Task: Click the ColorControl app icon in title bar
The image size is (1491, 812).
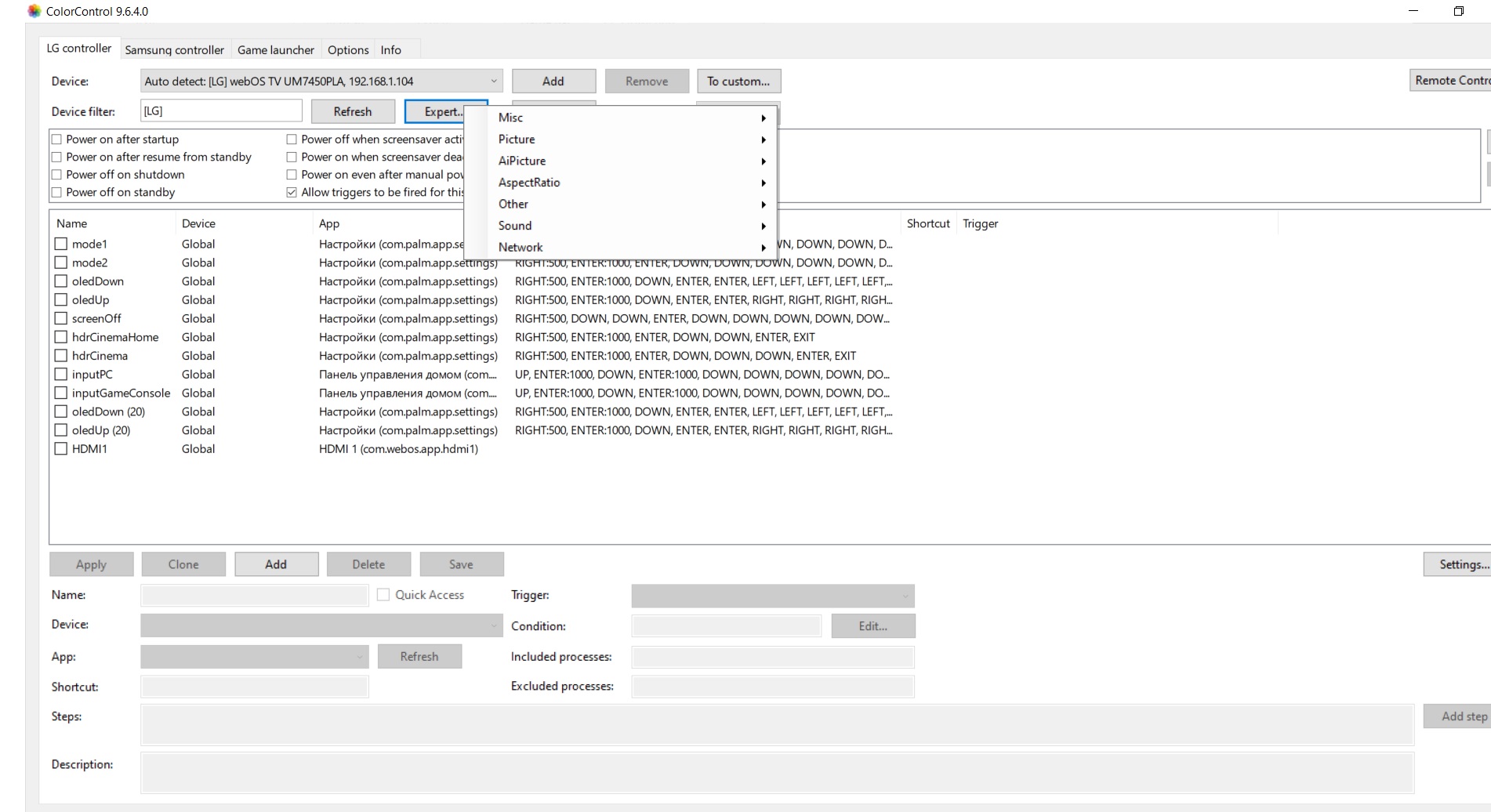Action: (34, 11)
